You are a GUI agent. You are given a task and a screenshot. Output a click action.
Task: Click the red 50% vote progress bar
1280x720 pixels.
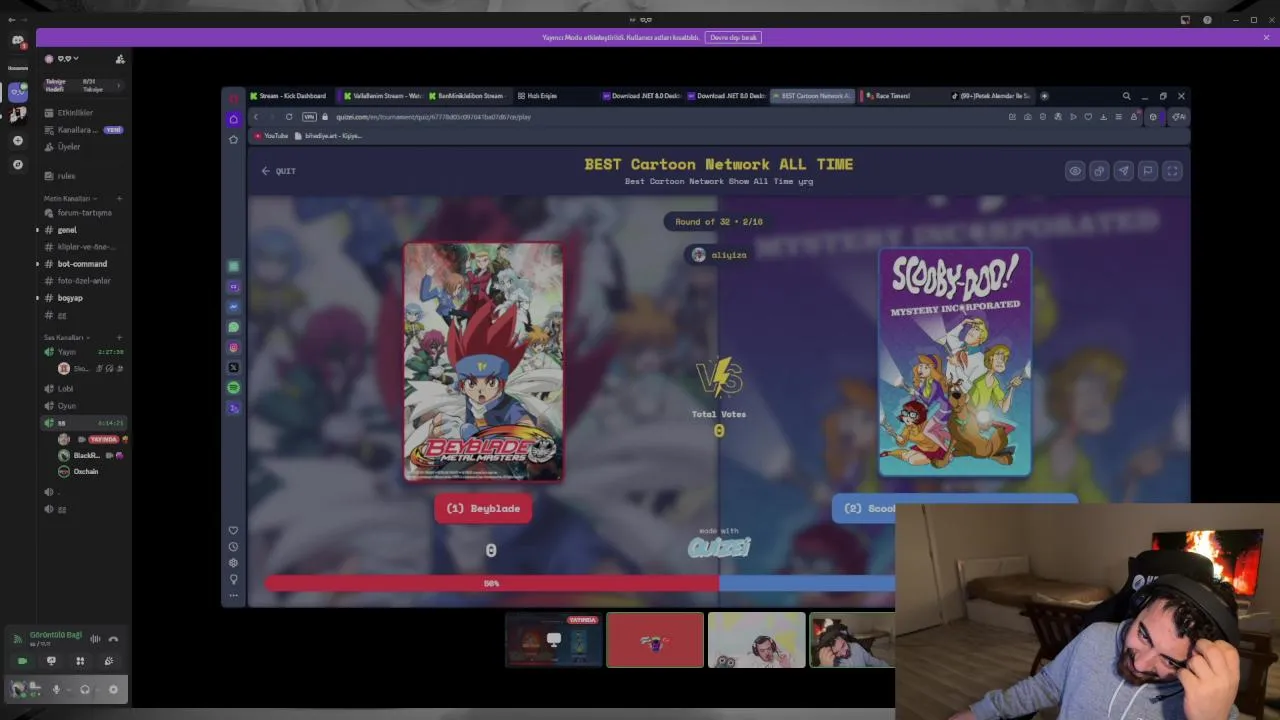tap(491, 583)
